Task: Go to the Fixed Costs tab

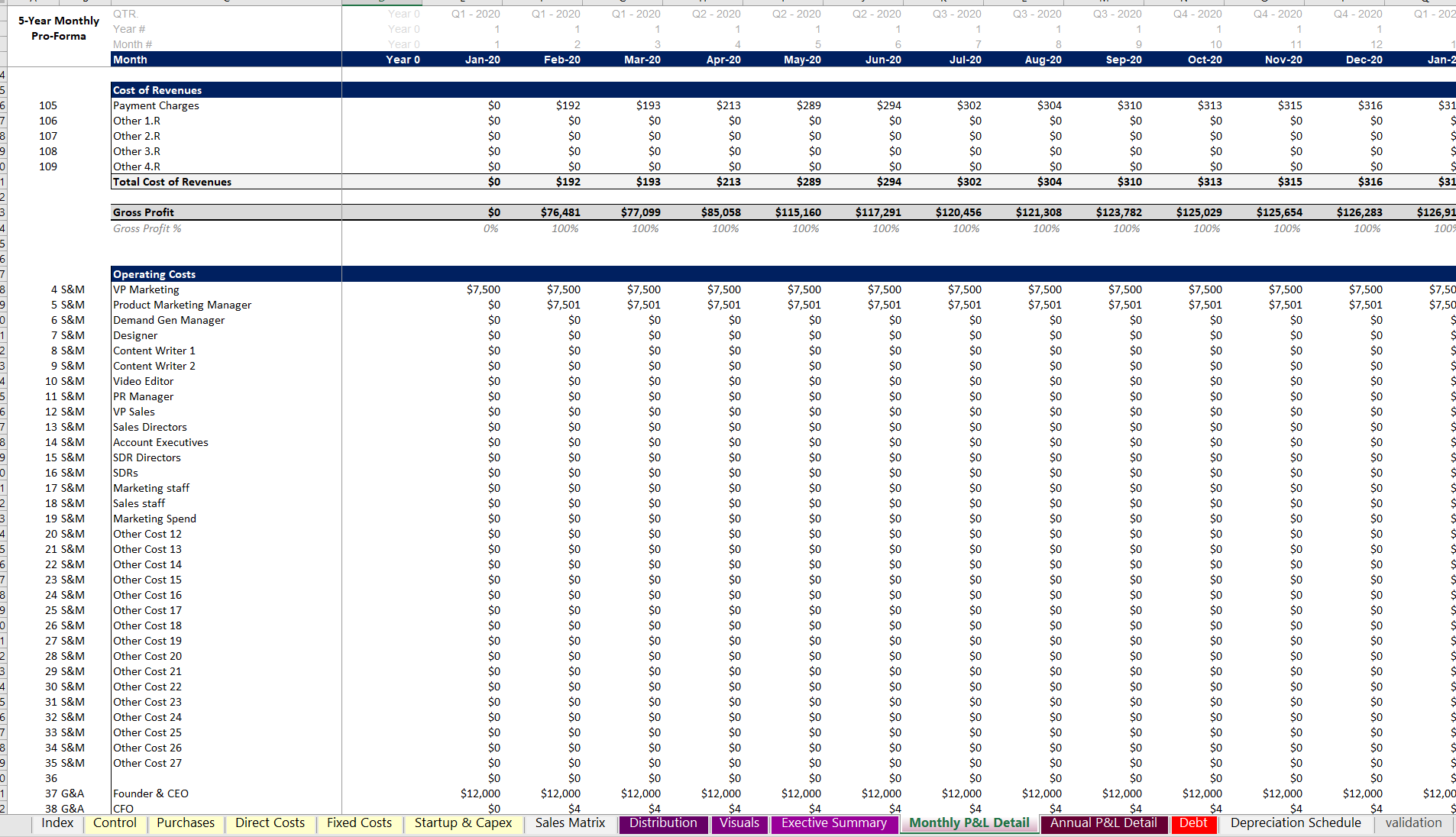Action: [x=359, y=823]
